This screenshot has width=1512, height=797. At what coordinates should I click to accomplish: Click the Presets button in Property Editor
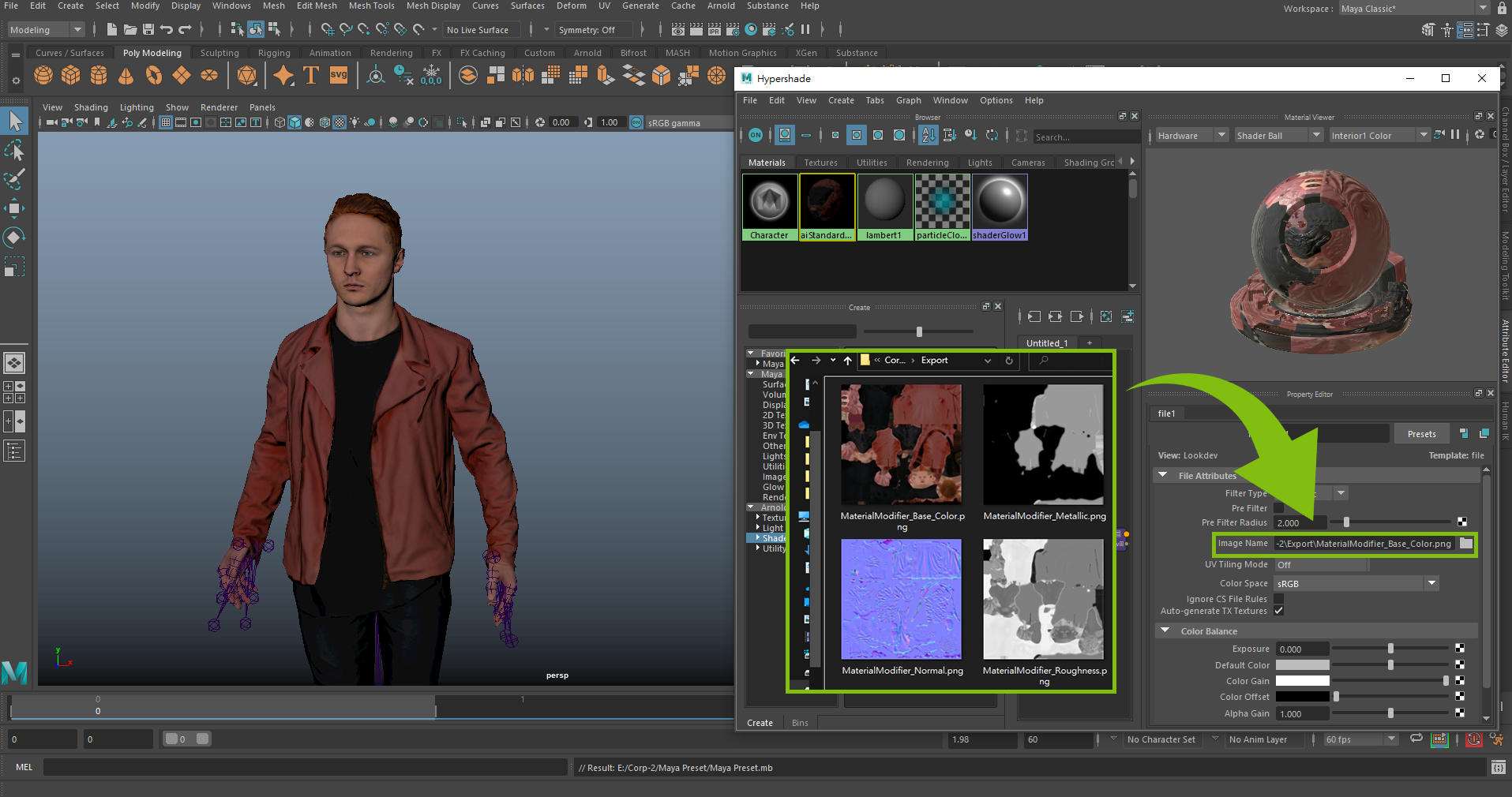click(1422, 434)
